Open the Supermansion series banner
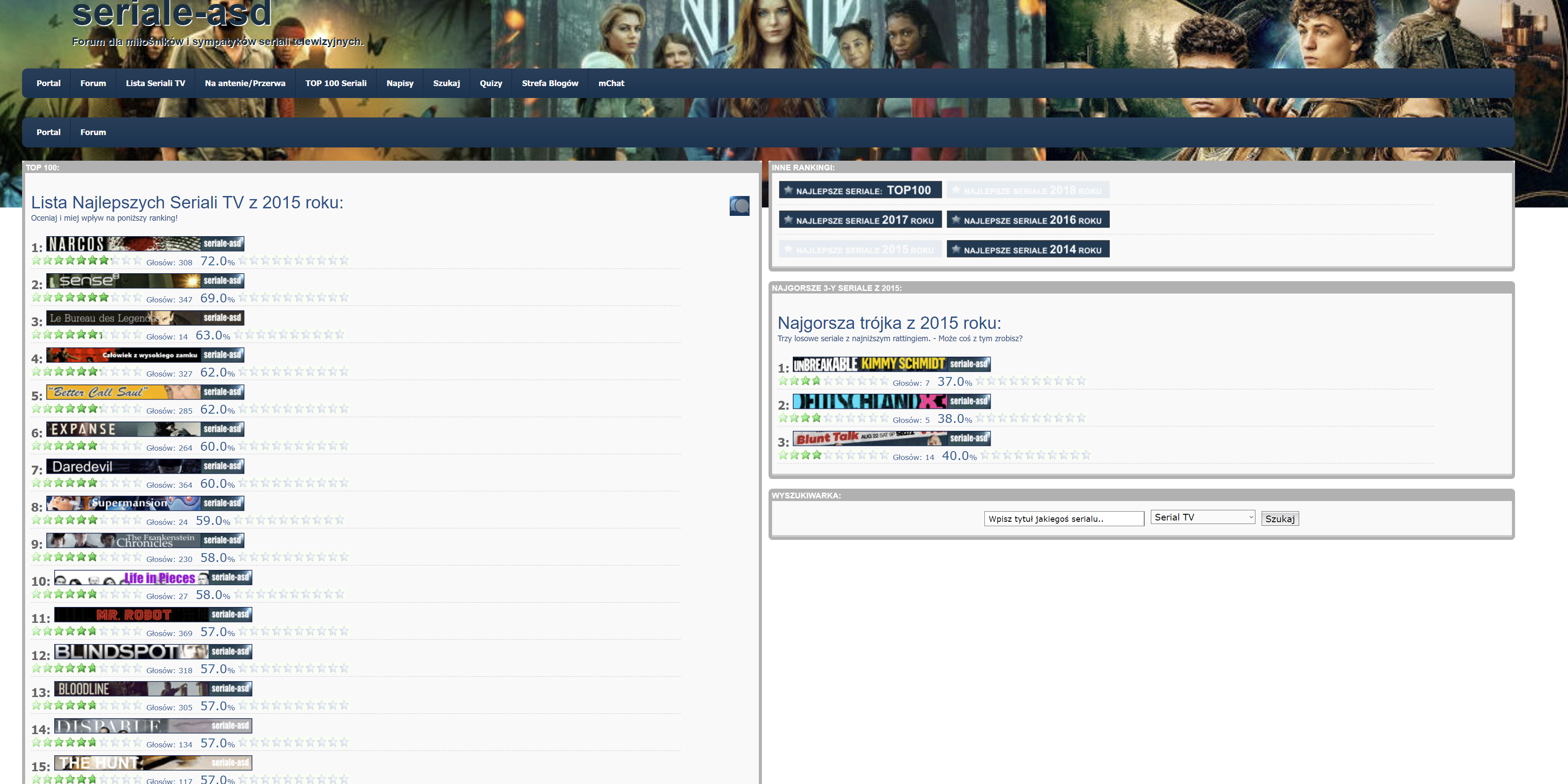Viewport: 1568px width, 784px height. tap(145, 503)
